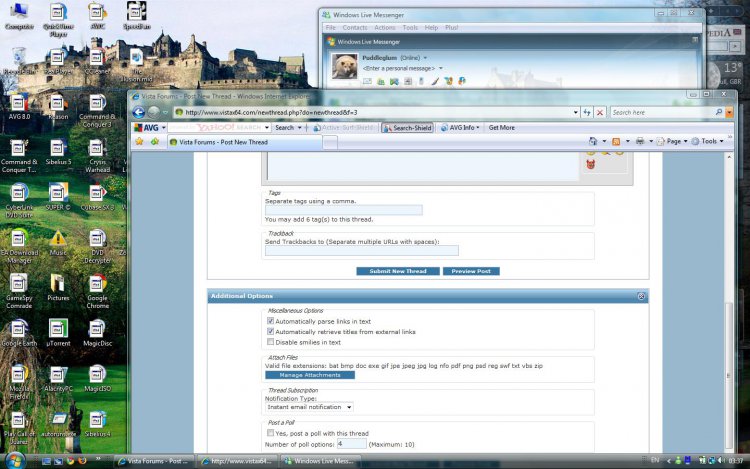Select the Vista Forums - Post New Thread tab
The height and width of the screenshot is (469, 750).
pyautogui.click(x=244, y=142)
